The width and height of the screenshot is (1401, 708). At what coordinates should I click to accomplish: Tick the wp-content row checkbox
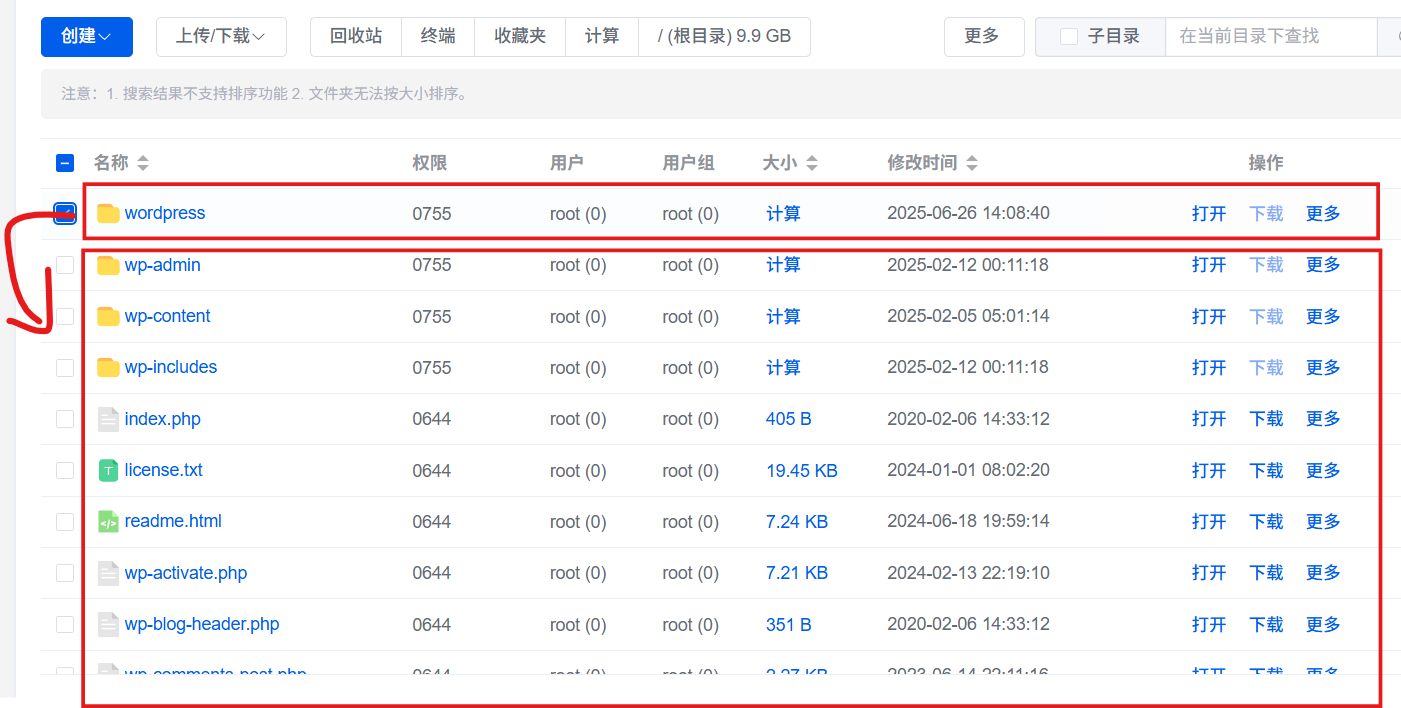click(65, 316)
